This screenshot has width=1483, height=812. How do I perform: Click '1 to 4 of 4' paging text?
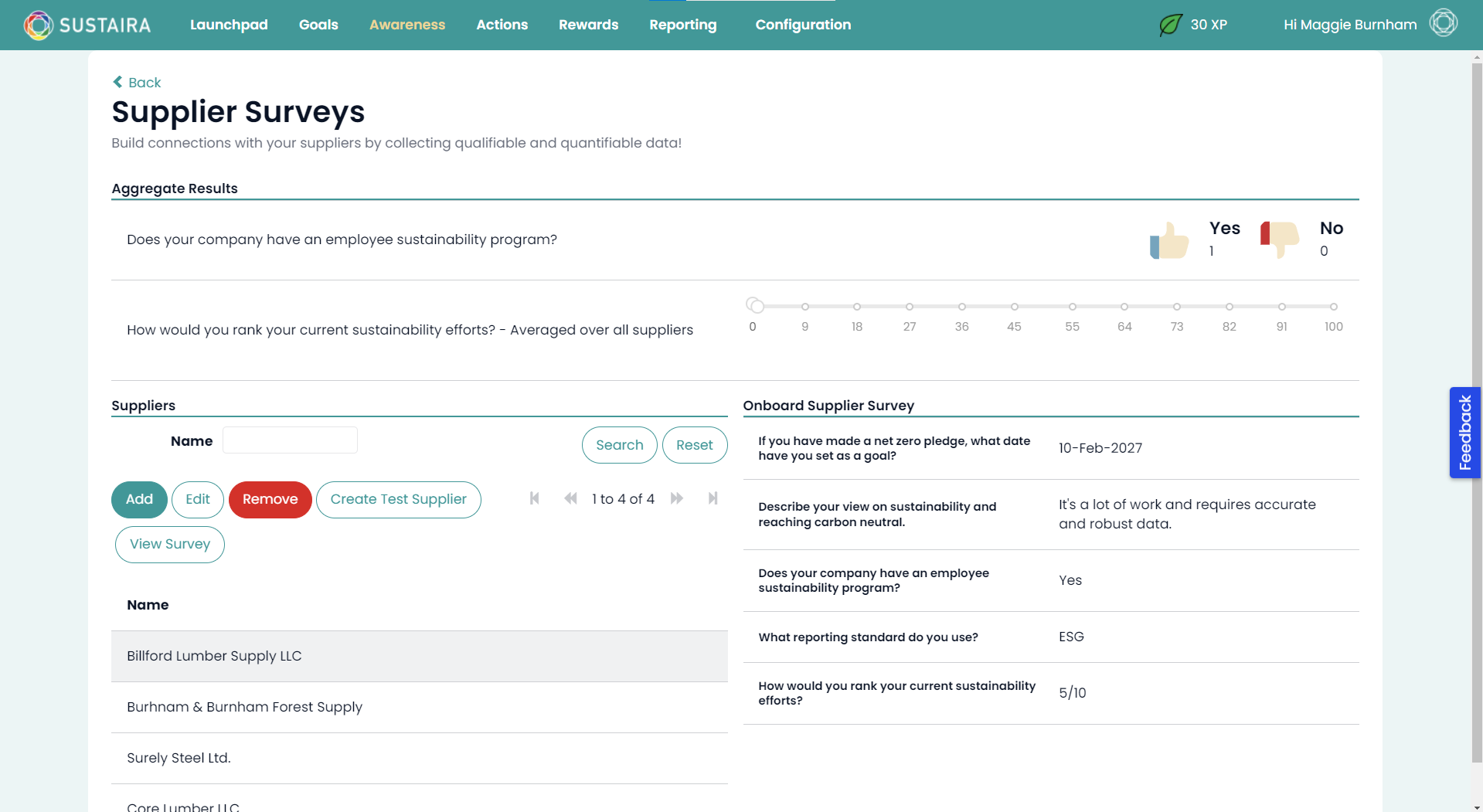click(623, 499)
